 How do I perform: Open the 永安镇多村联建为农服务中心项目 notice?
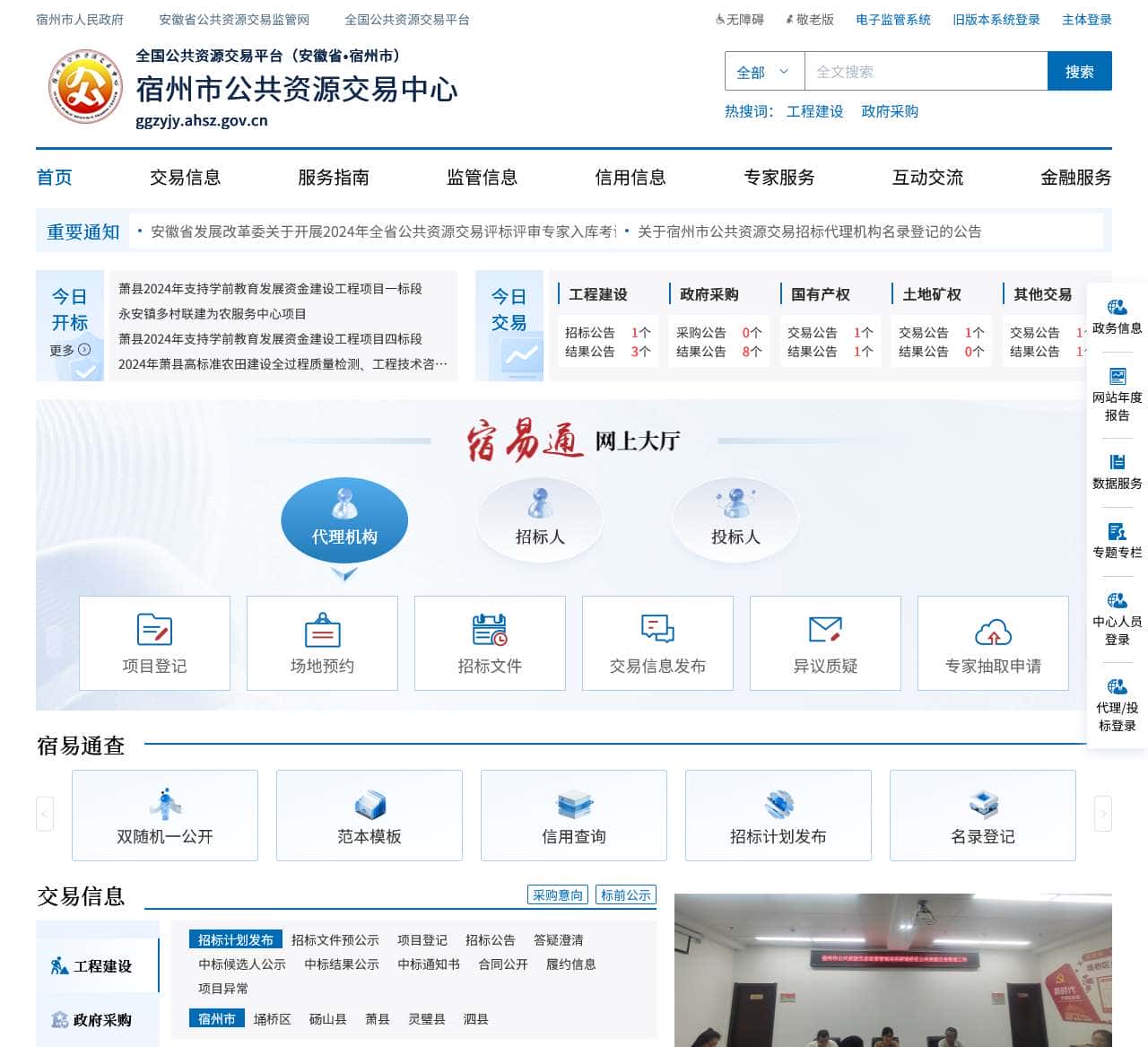[x=213, y=314]
